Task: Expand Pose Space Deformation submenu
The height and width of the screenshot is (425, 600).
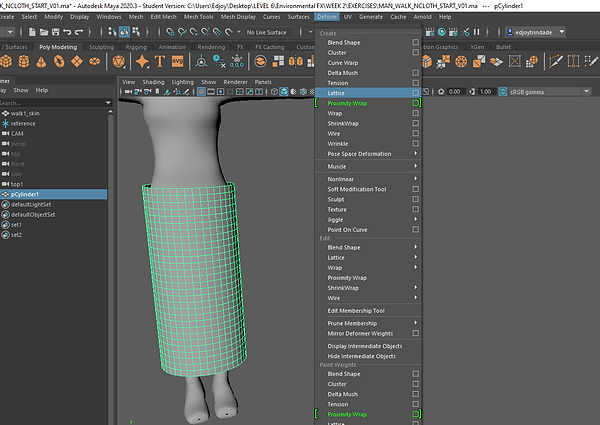Action: (416, 153)
